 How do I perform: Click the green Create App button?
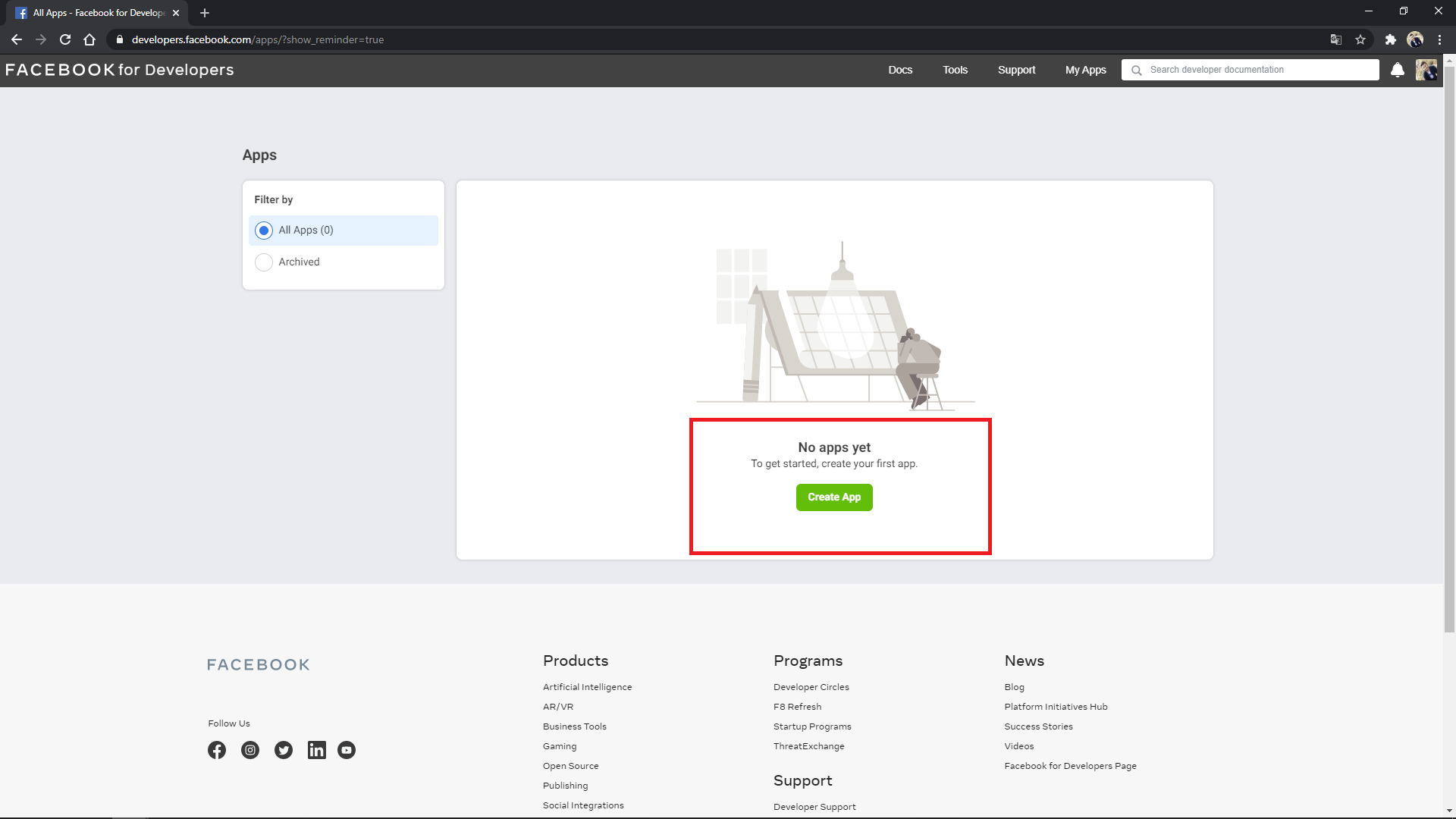(x=834, y=497)
